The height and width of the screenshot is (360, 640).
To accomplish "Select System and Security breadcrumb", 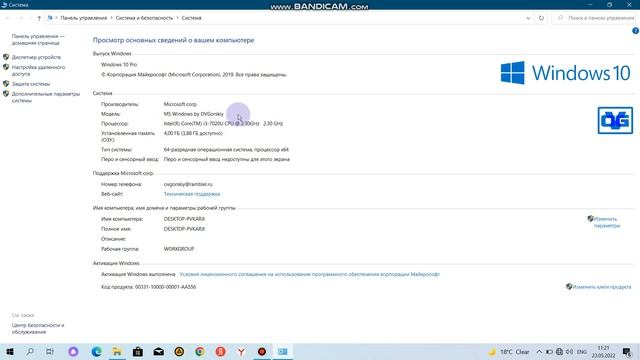I will coord(144,18).
